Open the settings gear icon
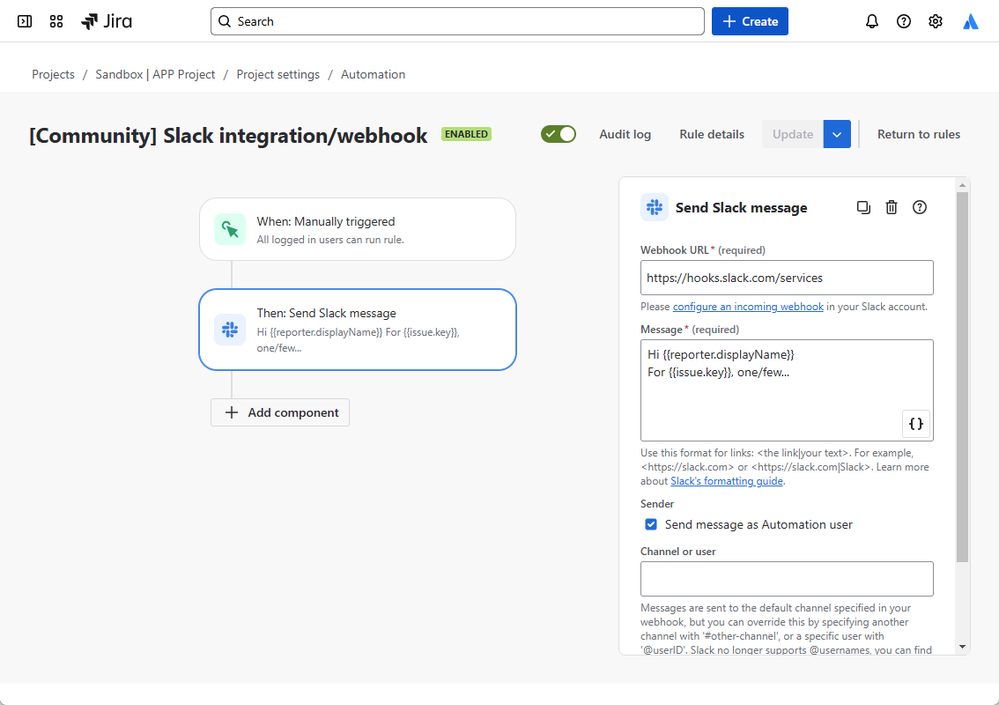This screenshot has width=999, height=705. (x=935, y=21)
